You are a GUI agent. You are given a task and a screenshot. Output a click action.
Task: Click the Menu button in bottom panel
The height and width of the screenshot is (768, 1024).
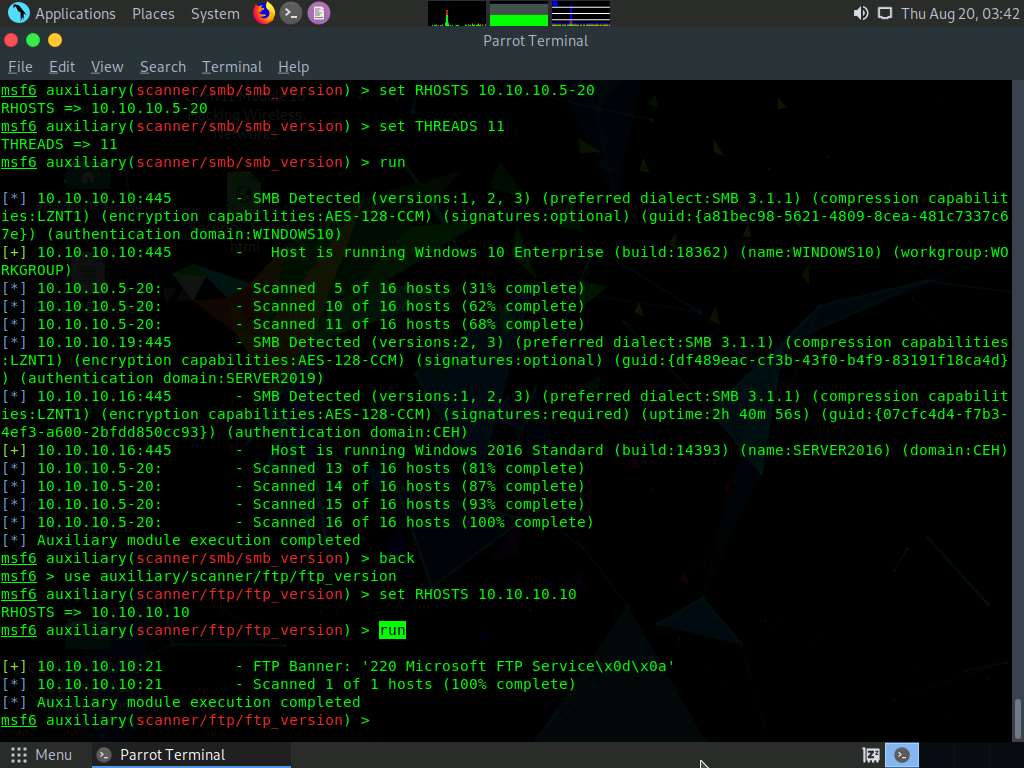40,755
